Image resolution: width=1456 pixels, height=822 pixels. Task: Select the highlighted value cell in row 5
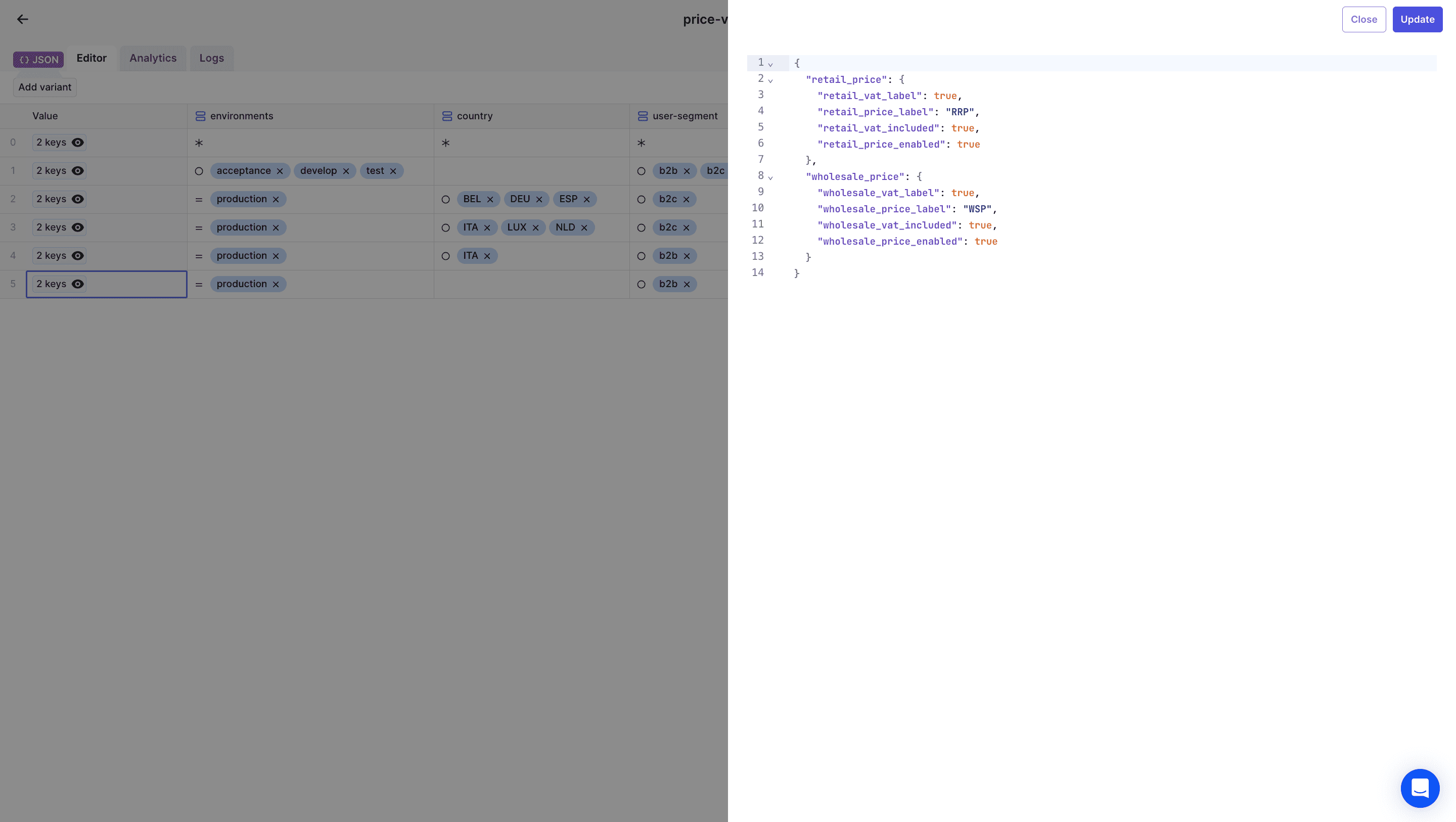[106, 285]
